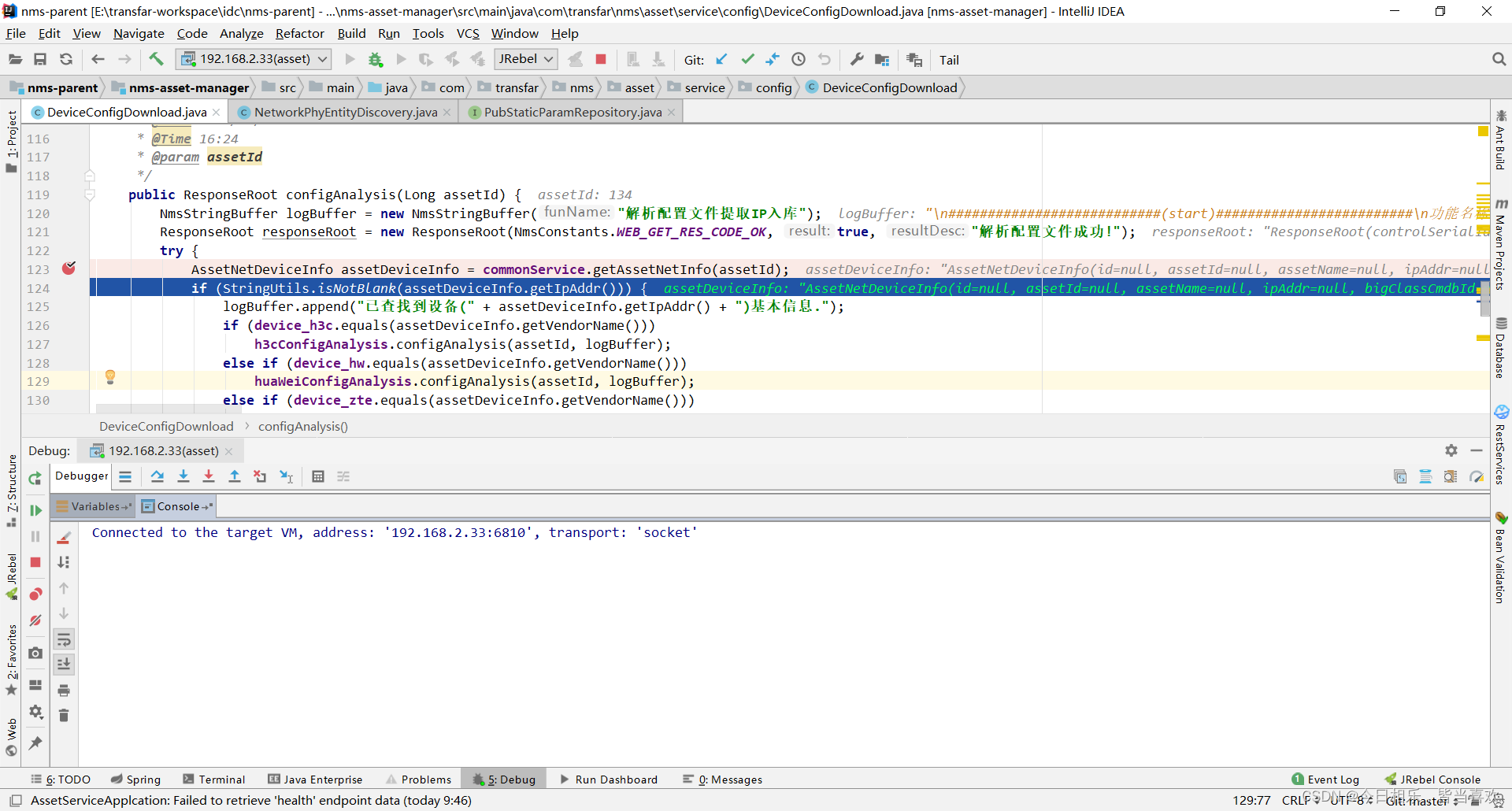Open the Terminal tool window
Screen dimensions: 1512x811
point(214,780)
